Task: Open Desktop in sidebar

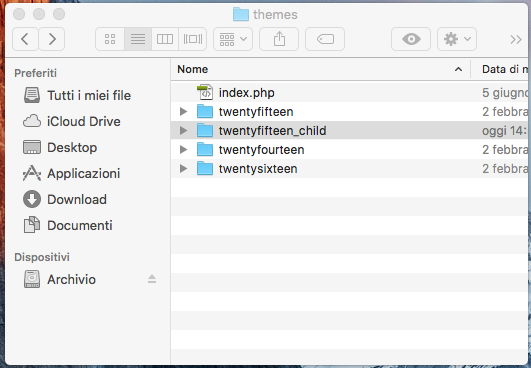Action: (x=60, y=148)
